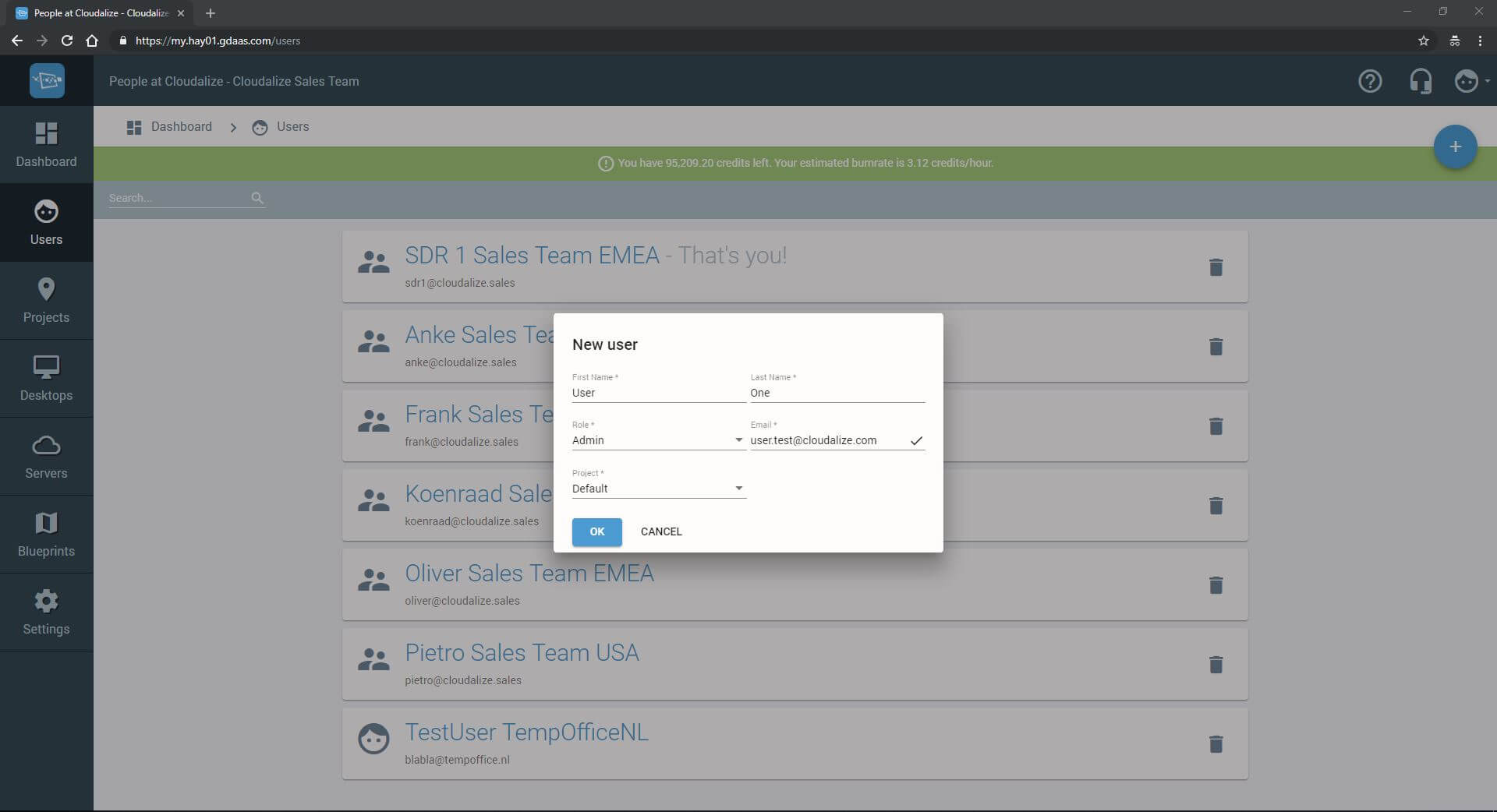Screen dimensions: 1497x812
Task: Open the Project dropdown
Action: pyautogui.click(x=659, y=489)
